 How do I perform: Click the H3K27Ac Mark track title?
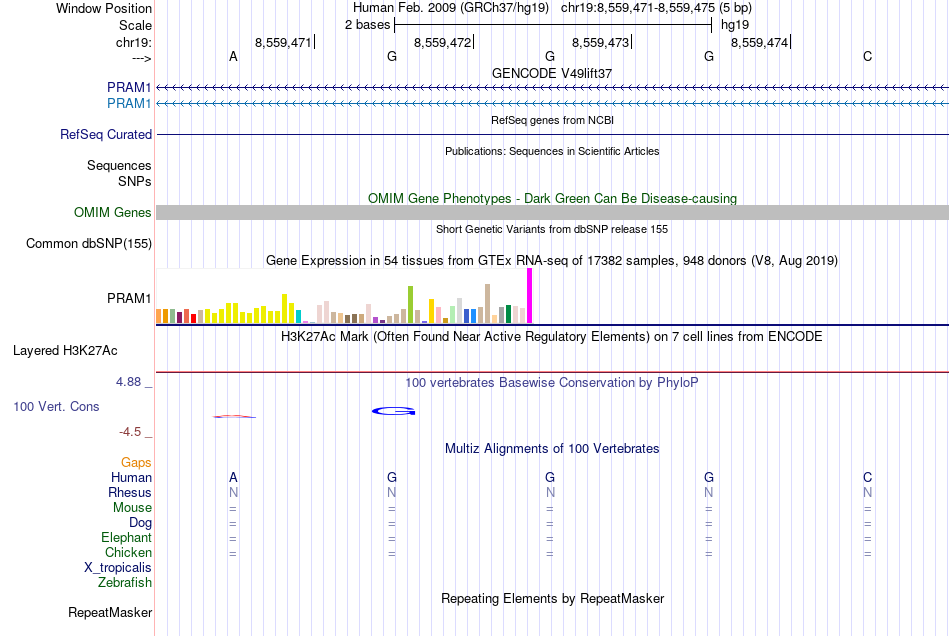click(x=552, y=336)
